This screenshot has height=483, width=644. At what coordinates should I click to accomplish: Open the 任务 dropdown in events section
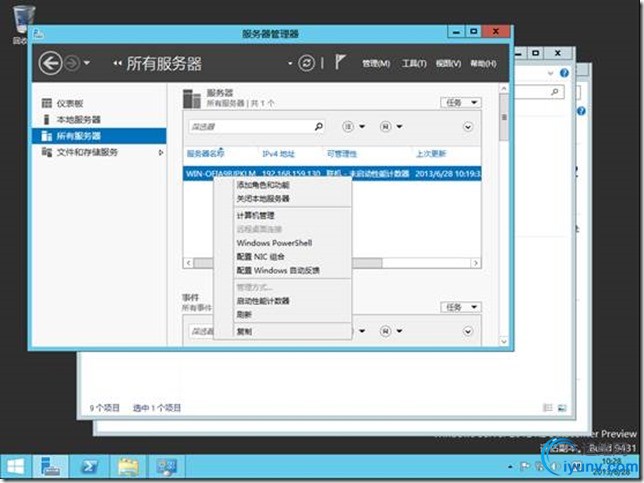pos(460,307)
